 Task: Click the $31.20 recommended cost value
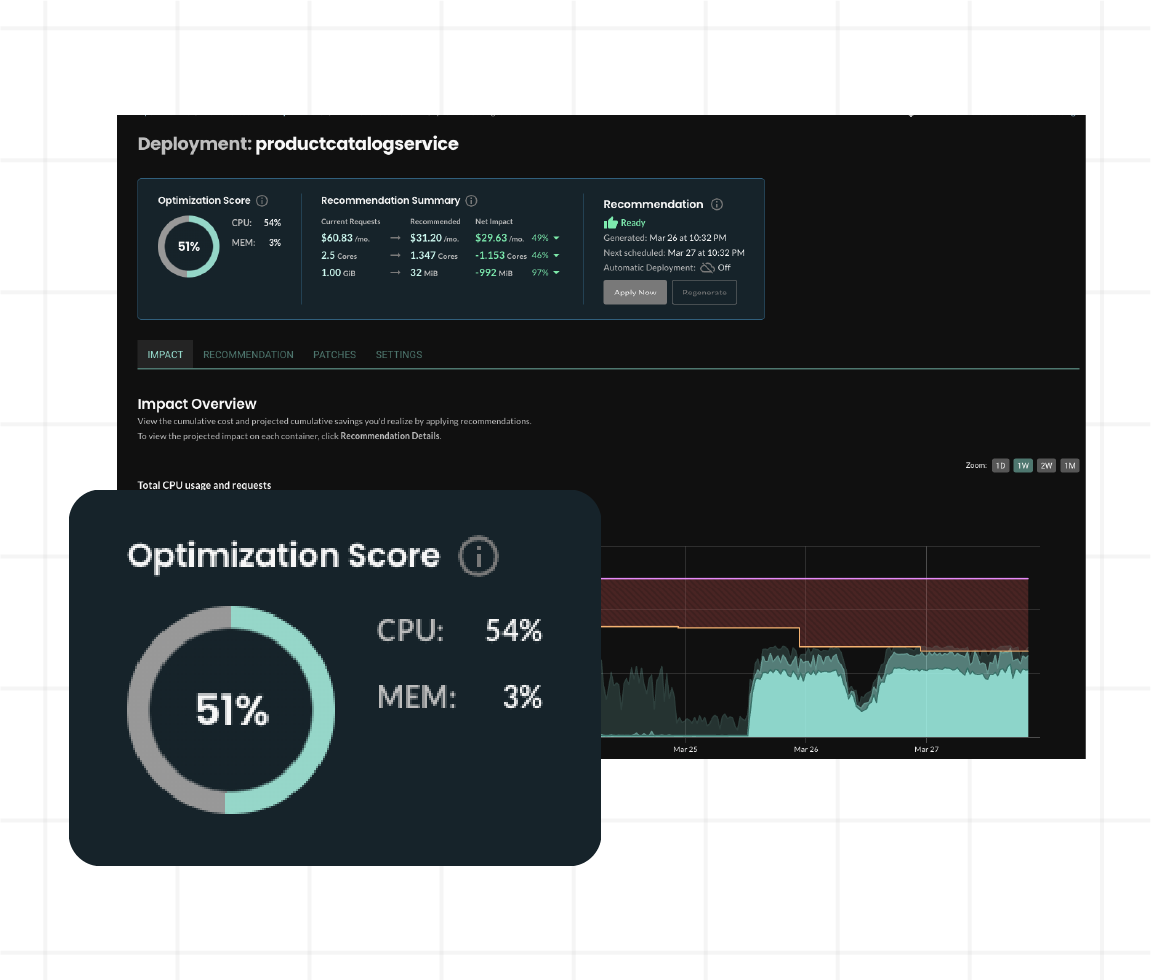point(435,238)
